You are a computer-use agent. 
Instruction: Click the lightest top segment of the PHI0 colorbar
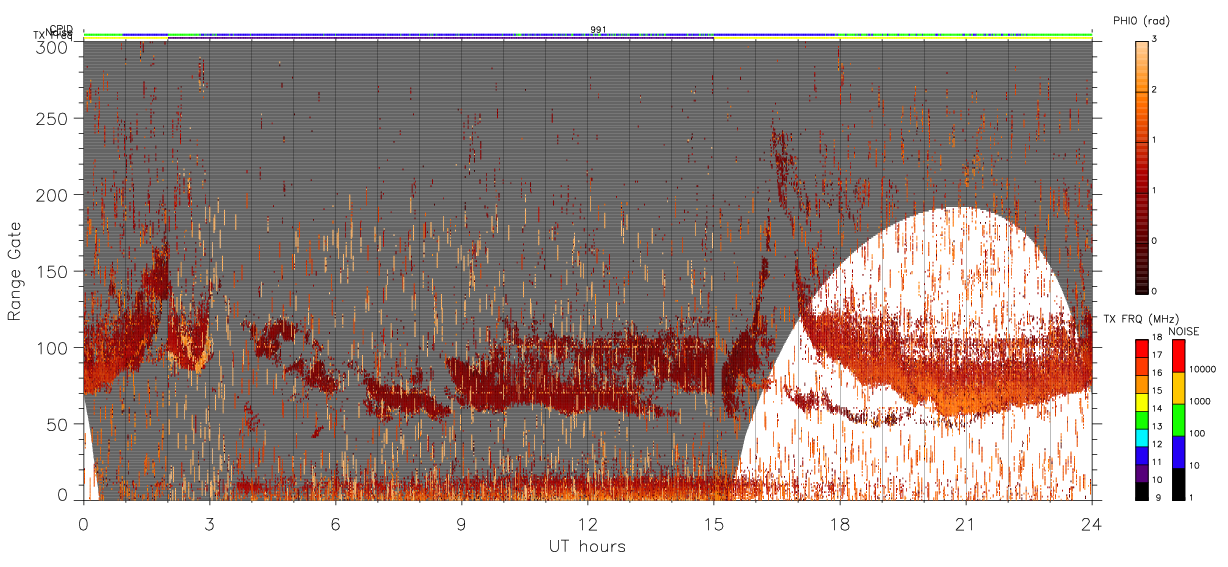point(1142,66)
